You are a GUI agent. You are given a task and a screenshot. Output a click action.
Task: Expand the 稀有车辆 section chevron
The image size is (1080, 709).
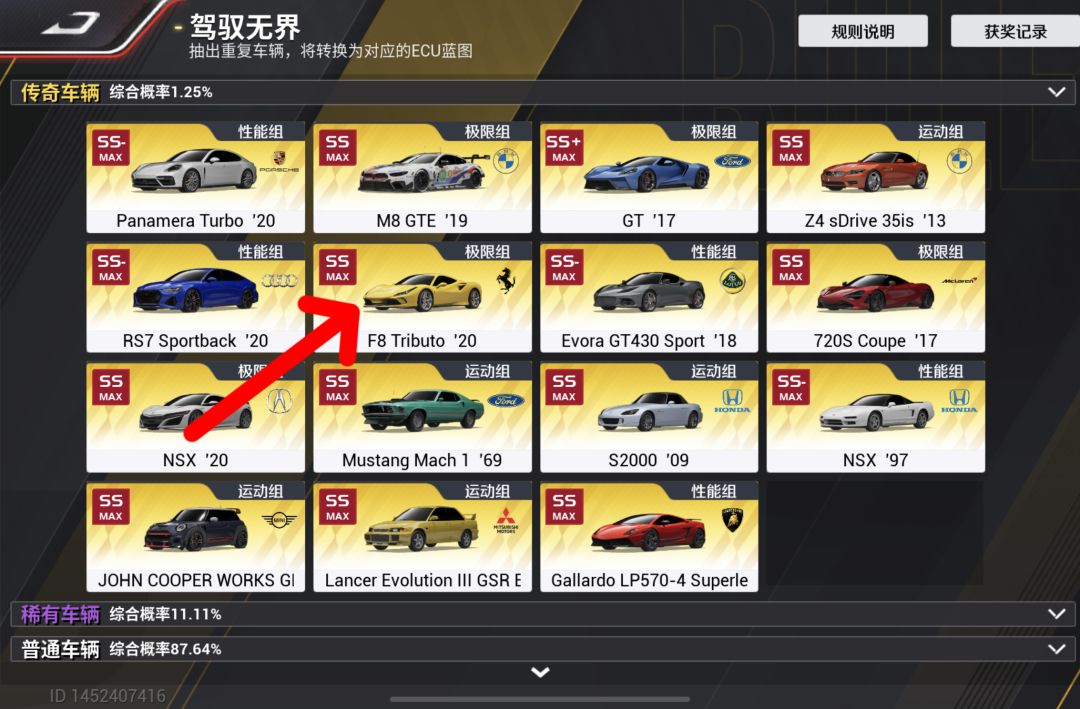coord(1057,613)
